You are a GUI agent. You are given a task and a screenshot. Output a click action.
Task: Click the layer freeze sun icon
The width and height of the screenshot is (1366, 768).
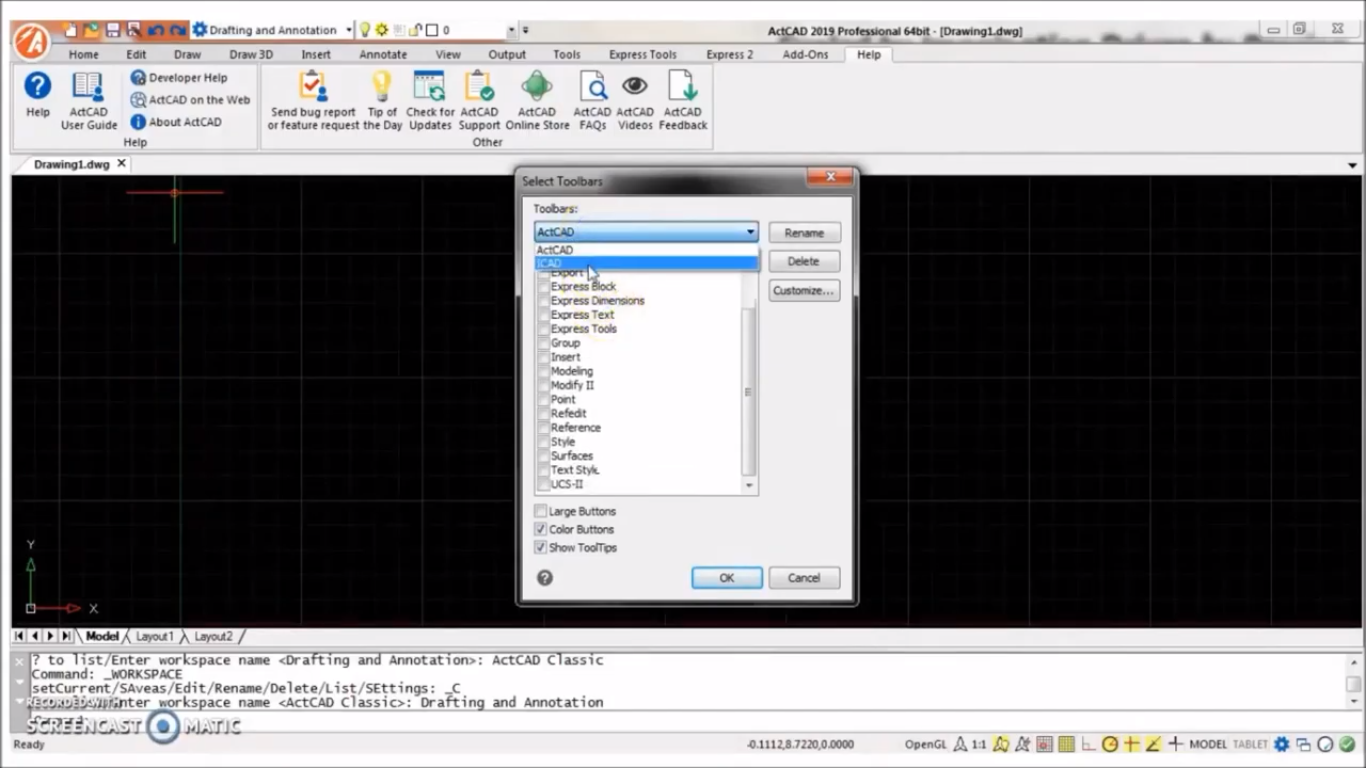tap(381, 30)
